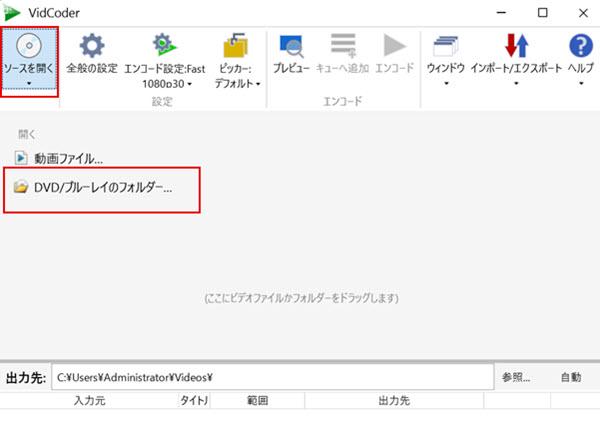Click the ヘルプ question mark icon
Image resolution: width=600 pixels, height=432 pixels.
[580, 46]
